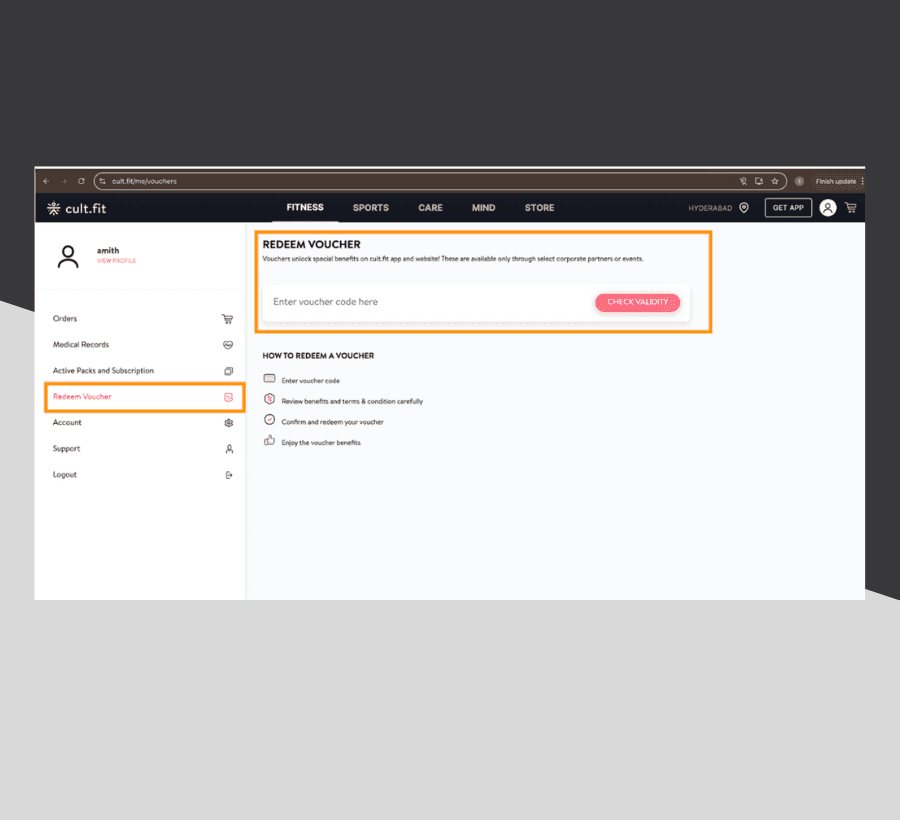Click the Medical Records heart icon
This screenshot has height=820, width=900.
228,345
